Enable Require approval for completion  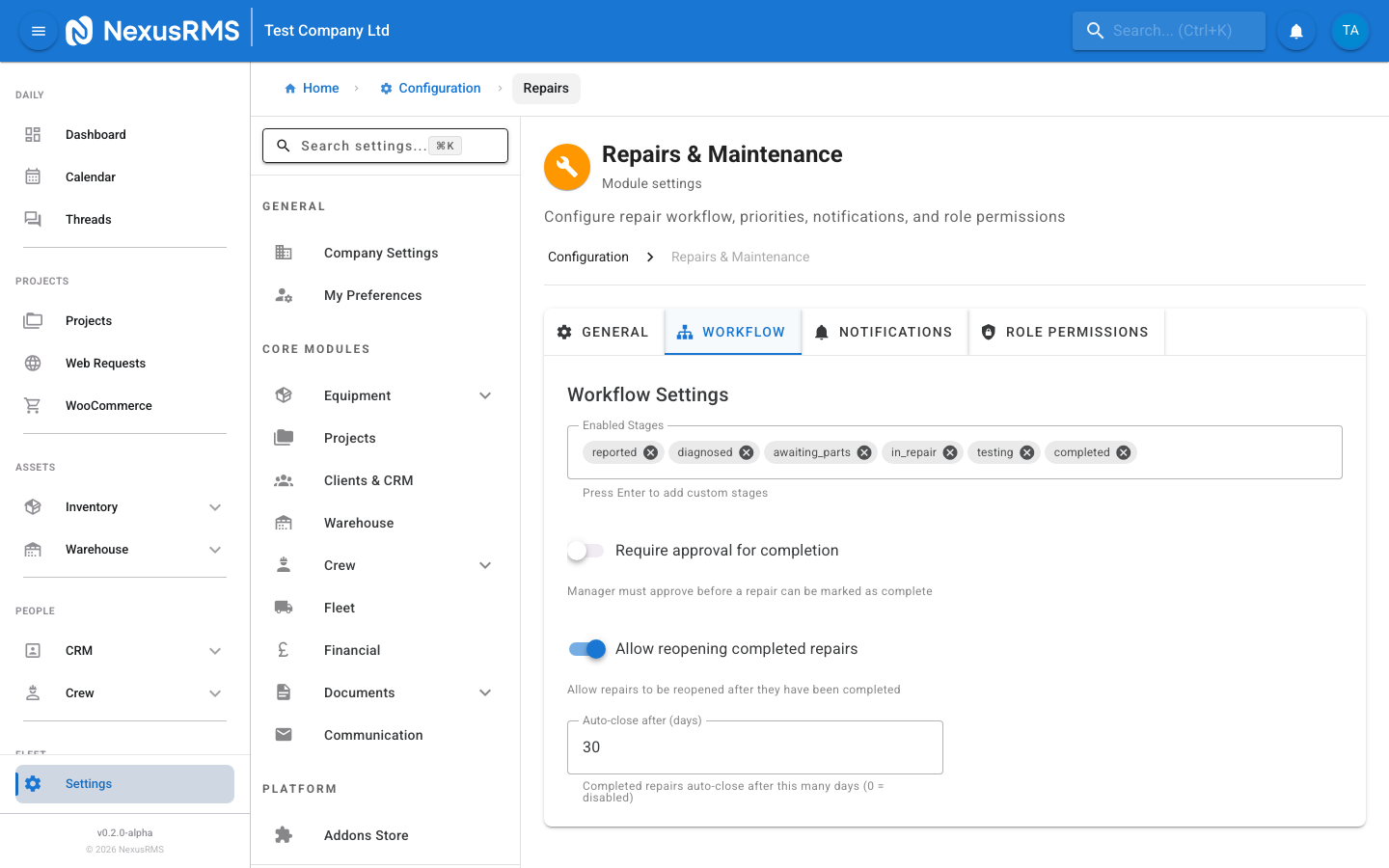click(585, 551)
